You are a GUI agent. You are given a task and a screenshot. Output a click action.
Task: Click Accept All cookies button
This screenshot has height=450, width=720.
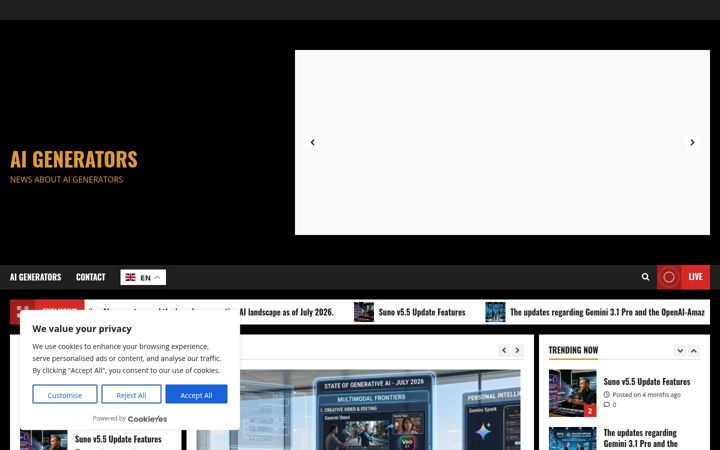pyautogui.click(x=197, y=394)
